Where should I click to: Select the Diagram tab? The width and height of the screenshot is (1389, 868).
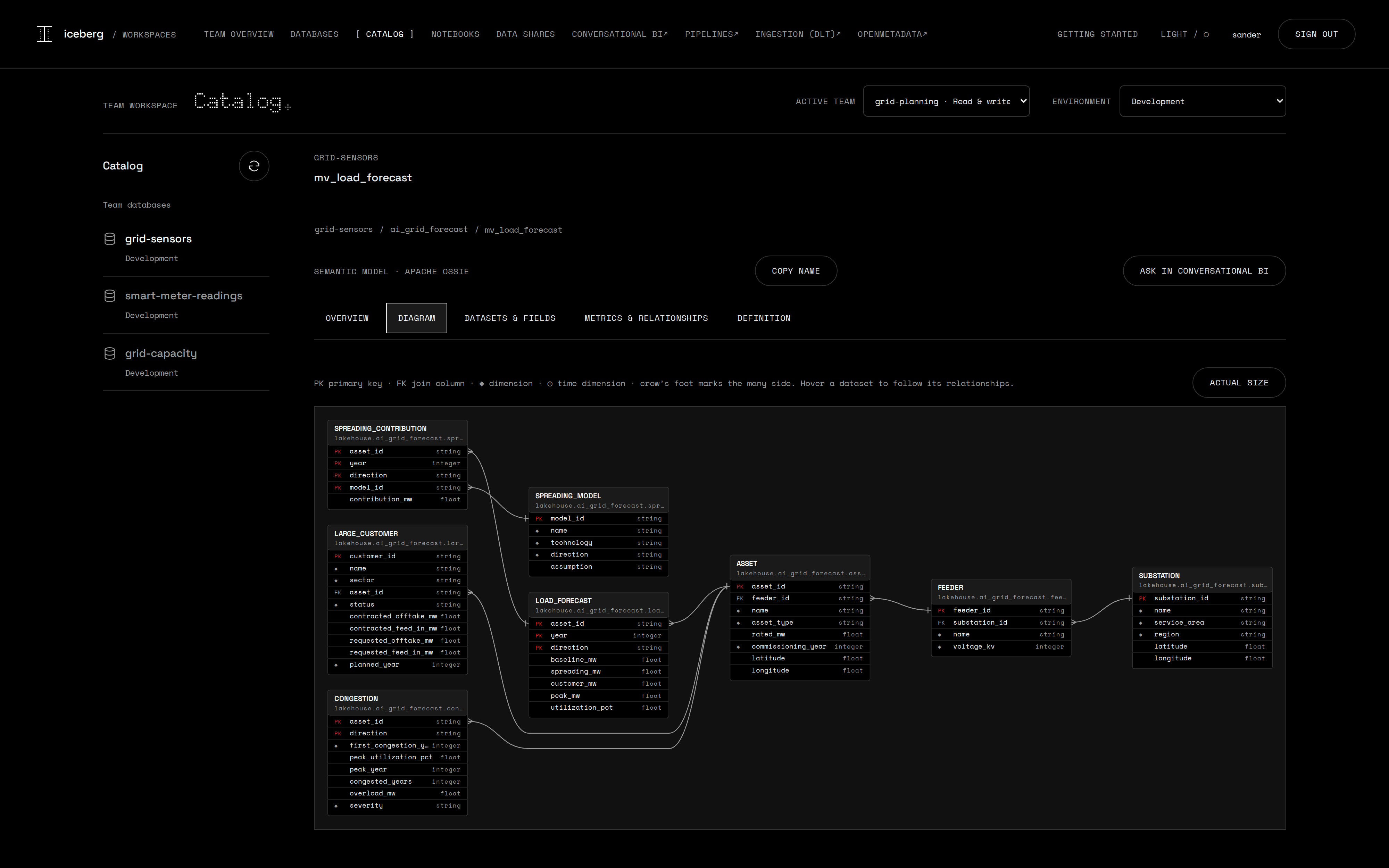pyautogui.click(x=417, y=318)
